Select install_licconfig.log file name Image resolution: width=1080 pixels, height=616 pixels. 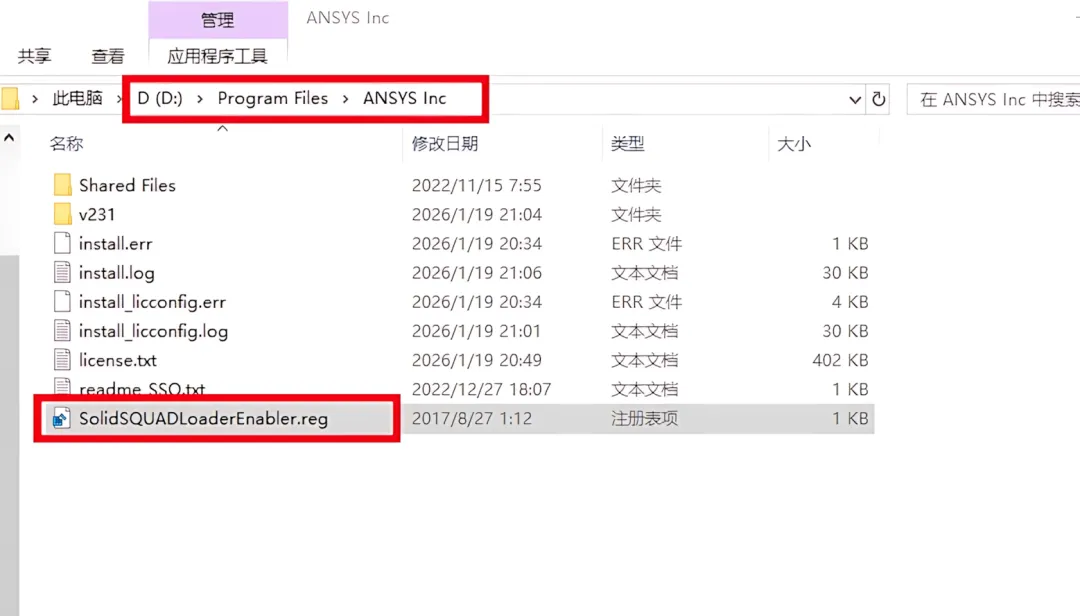pyautogui.click(x=153, y=331)
